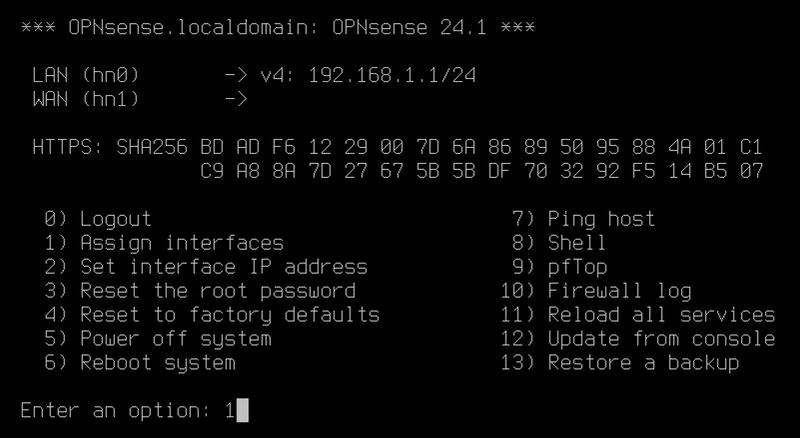The width and height of the screenshot is (800, 438).
Task: Click the Restore a backup option
Action: tap(643, 363)
